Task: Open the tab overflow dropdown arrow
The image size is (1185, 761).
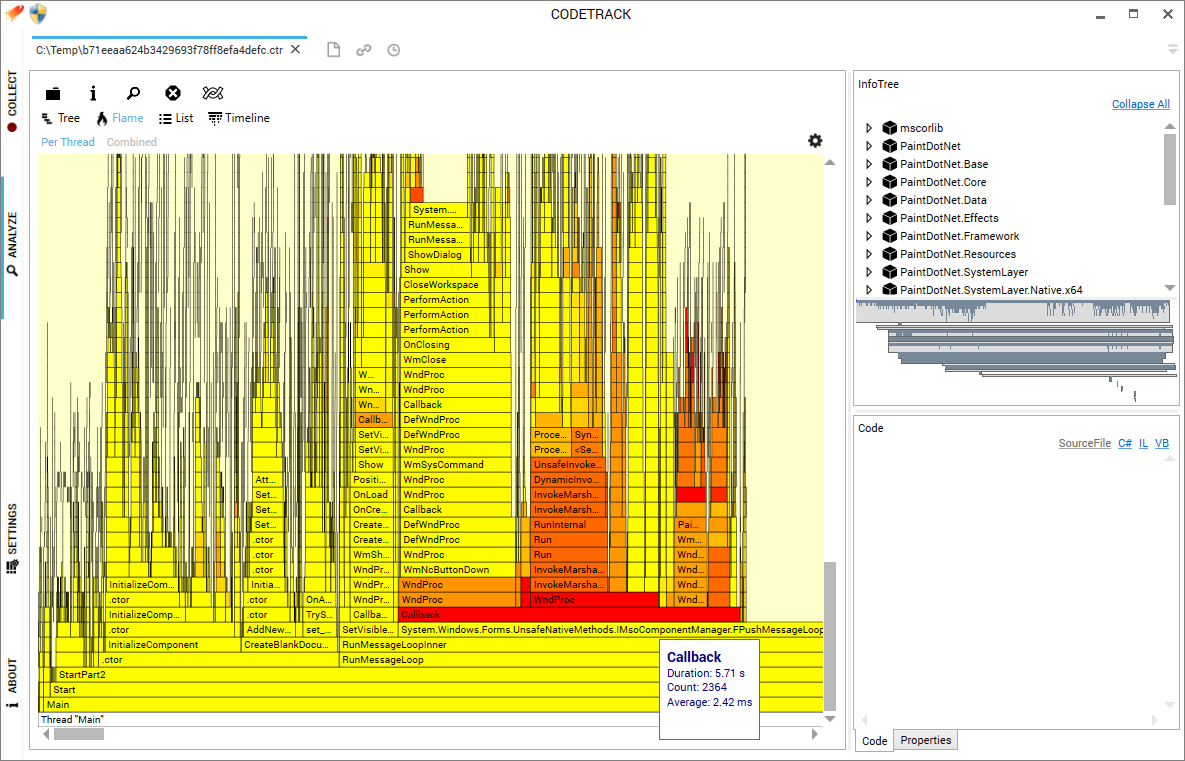Action: pos(1172,50)
